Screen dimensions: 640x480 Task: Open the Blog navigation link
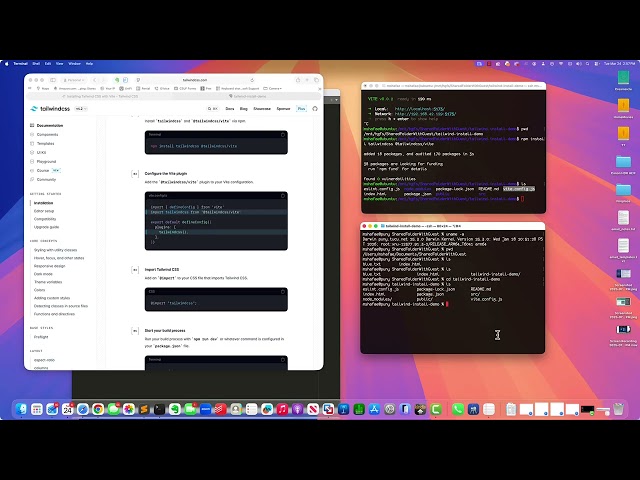pos(244,109)
